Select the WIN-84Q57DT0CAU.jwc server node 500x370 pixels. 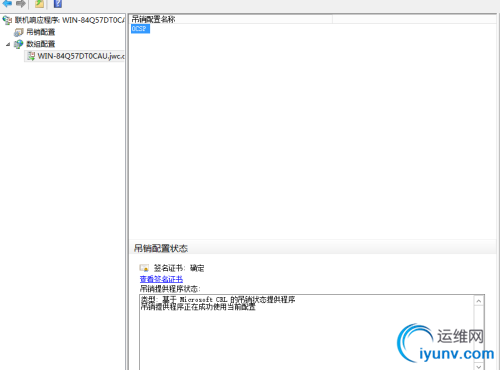coord(81,56)
